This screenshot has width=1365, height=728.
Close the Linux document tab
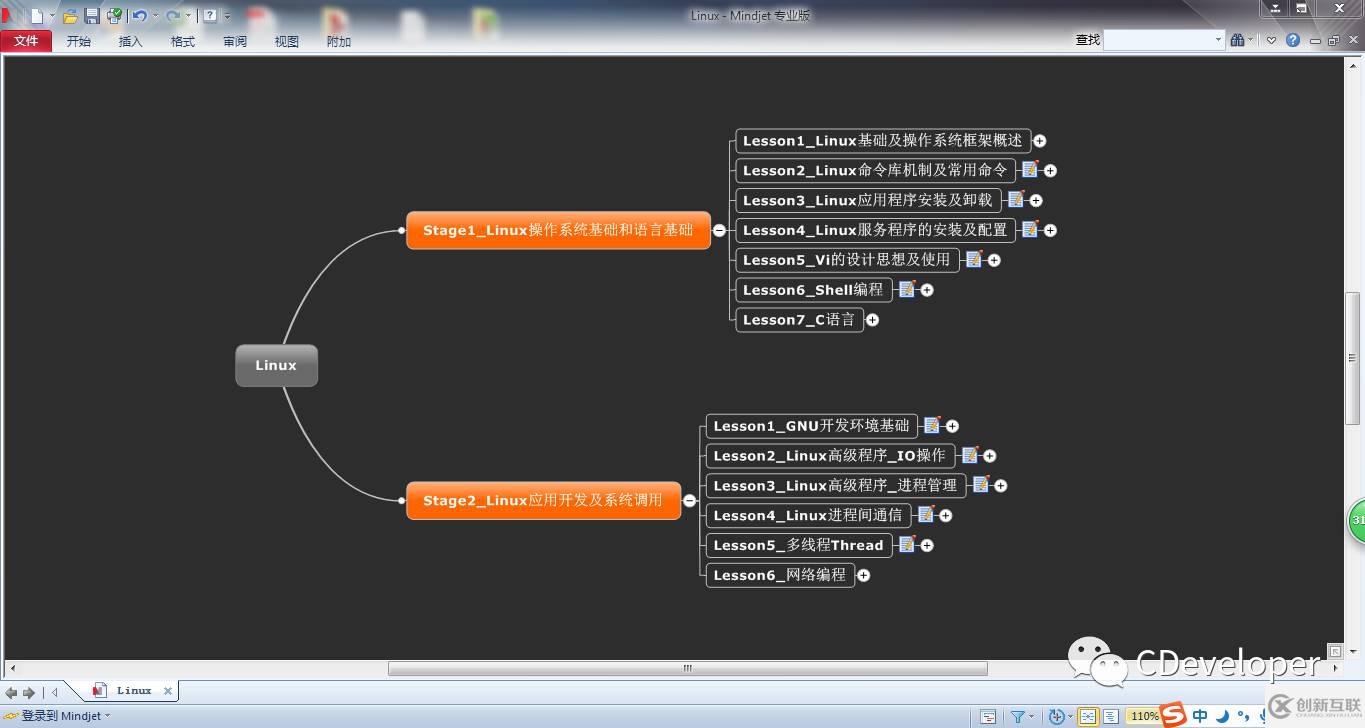[168, 690]
